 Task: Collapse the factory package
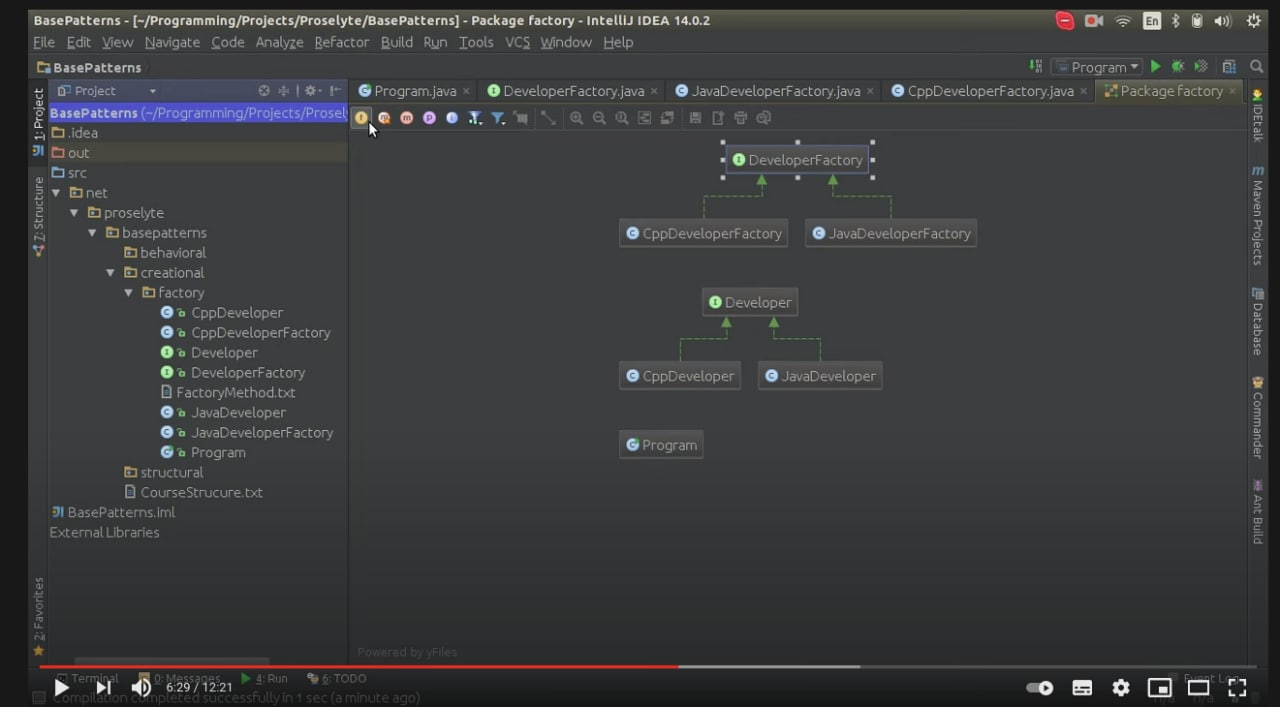click(x=128, y=293)
